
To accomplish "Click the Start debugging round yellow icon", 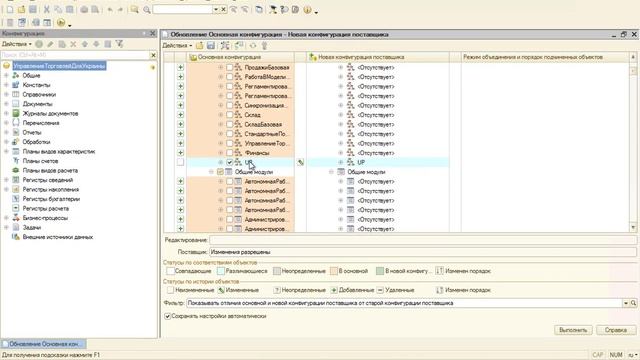I will (61, 22).
